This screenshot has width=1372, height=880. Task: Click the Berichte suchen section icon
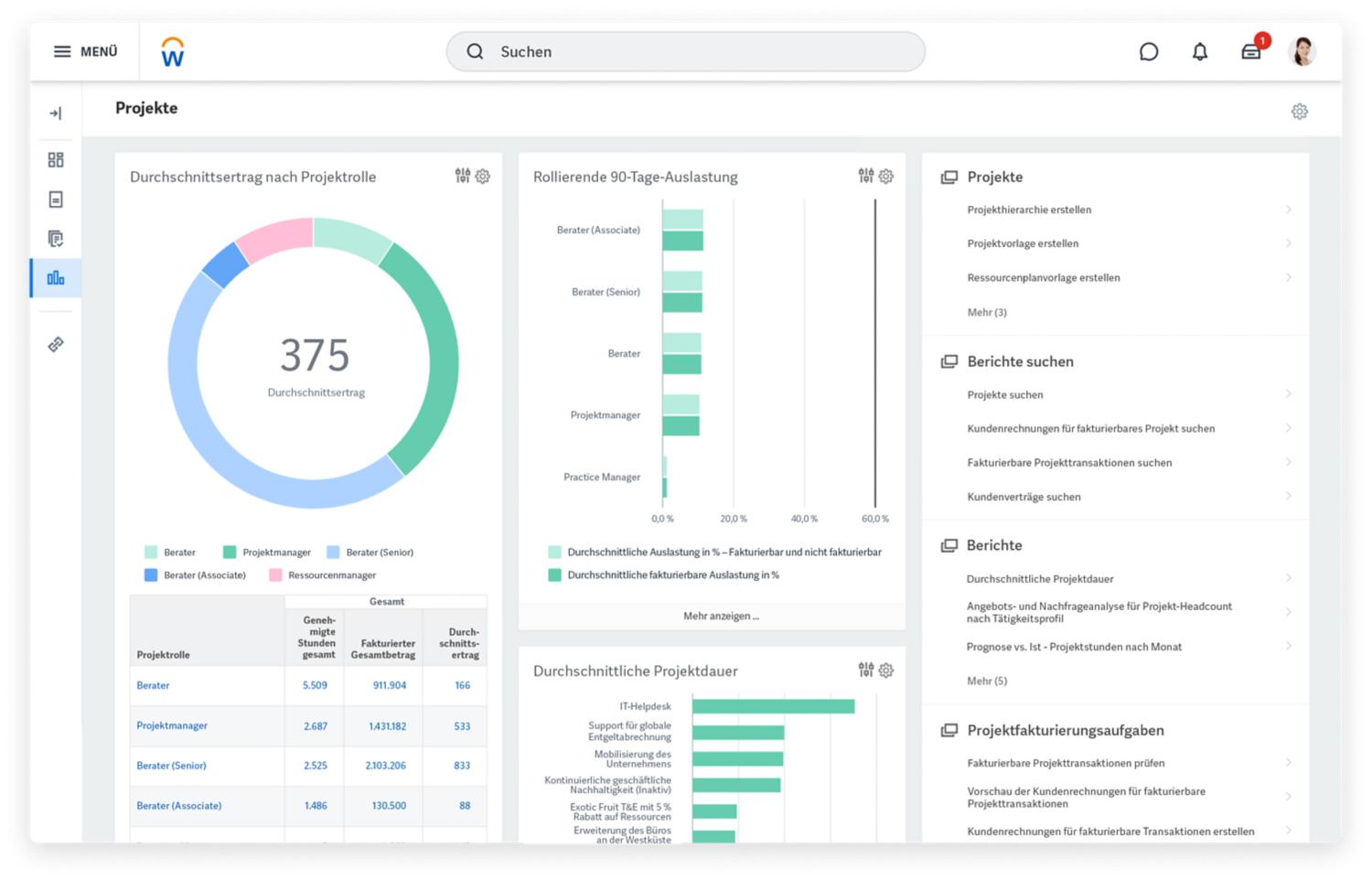click(949, 361)
